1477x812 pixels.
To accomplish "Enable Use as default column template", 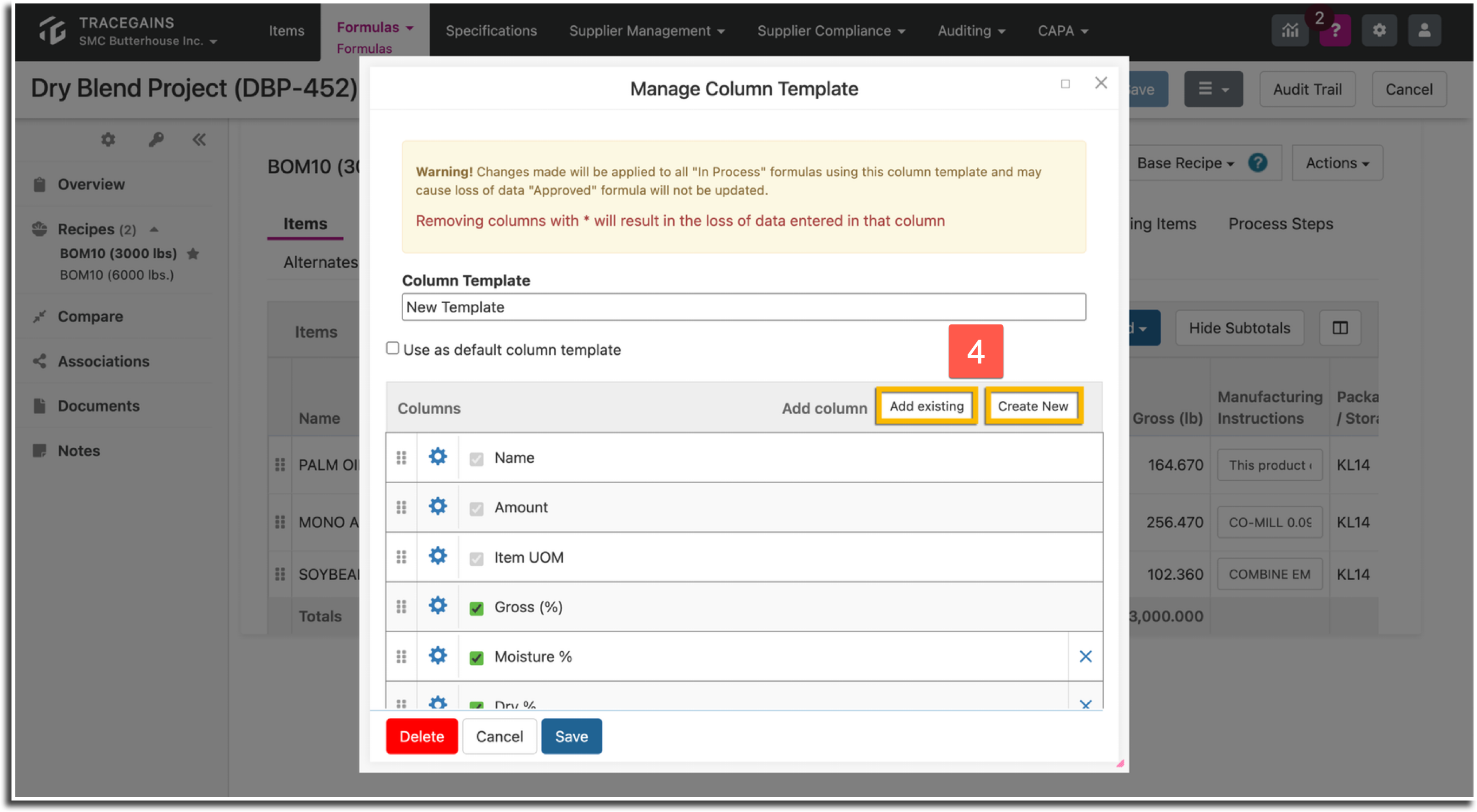I will click(x=392, y=348).
